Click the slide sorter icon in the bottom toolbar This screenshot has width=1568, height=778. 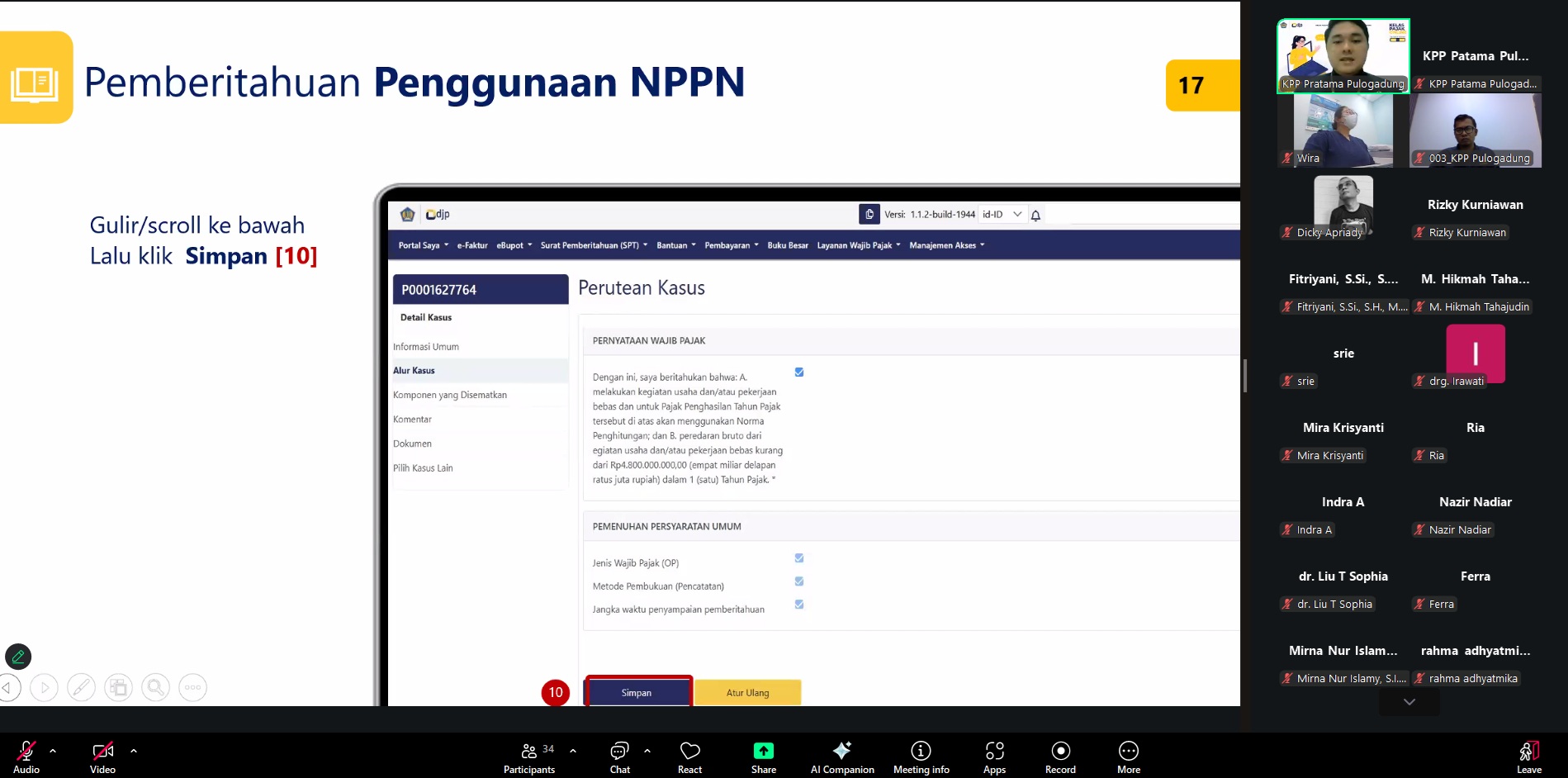(x=118, y=686)
